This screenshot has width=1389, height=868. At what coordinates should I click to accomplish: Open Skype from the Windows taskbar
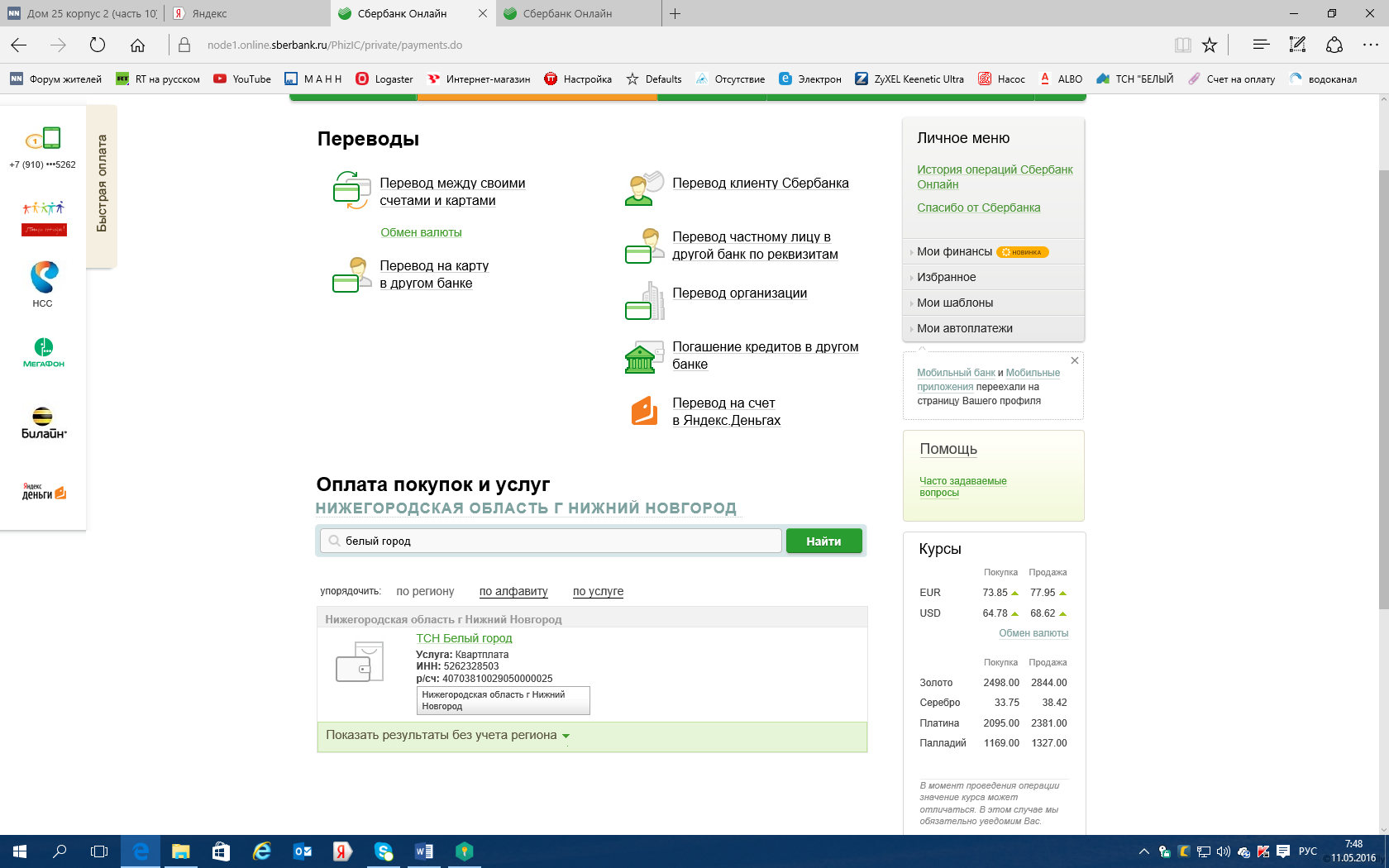click(x=384, y=851)
